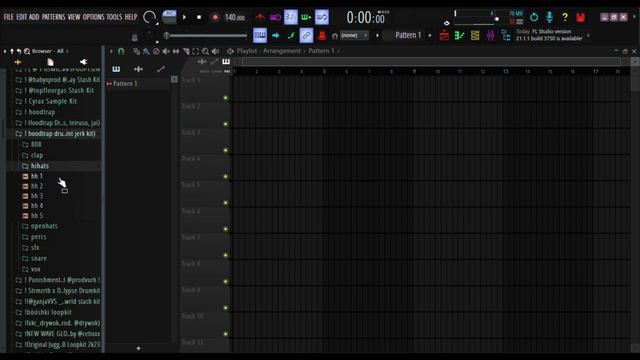Click the red save project icon

click(580, 17)
